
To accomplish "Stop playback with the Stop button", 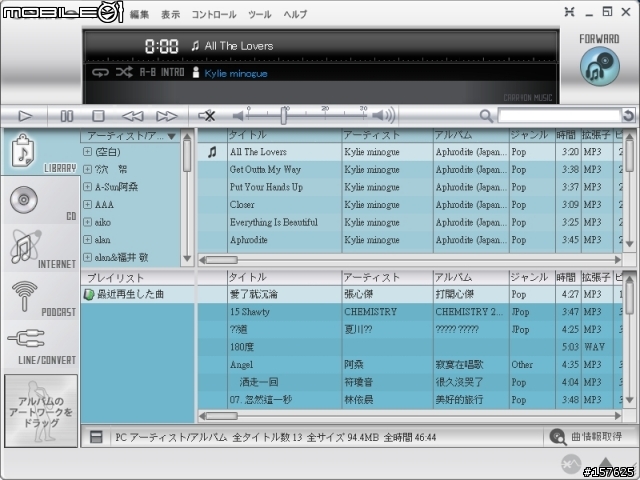I will point(98,116).
